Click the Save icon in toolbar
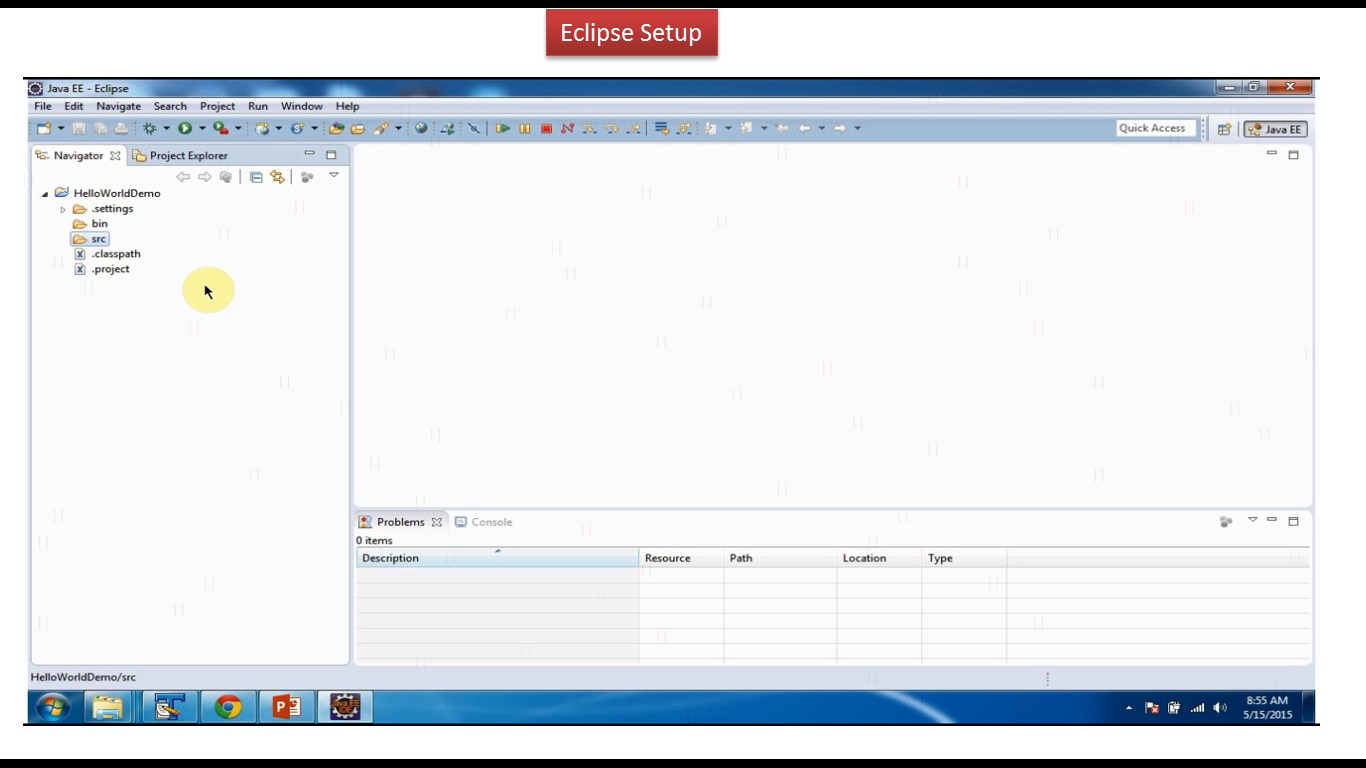The width and height of the screenshot is (1366, 768). click(79, 128)
